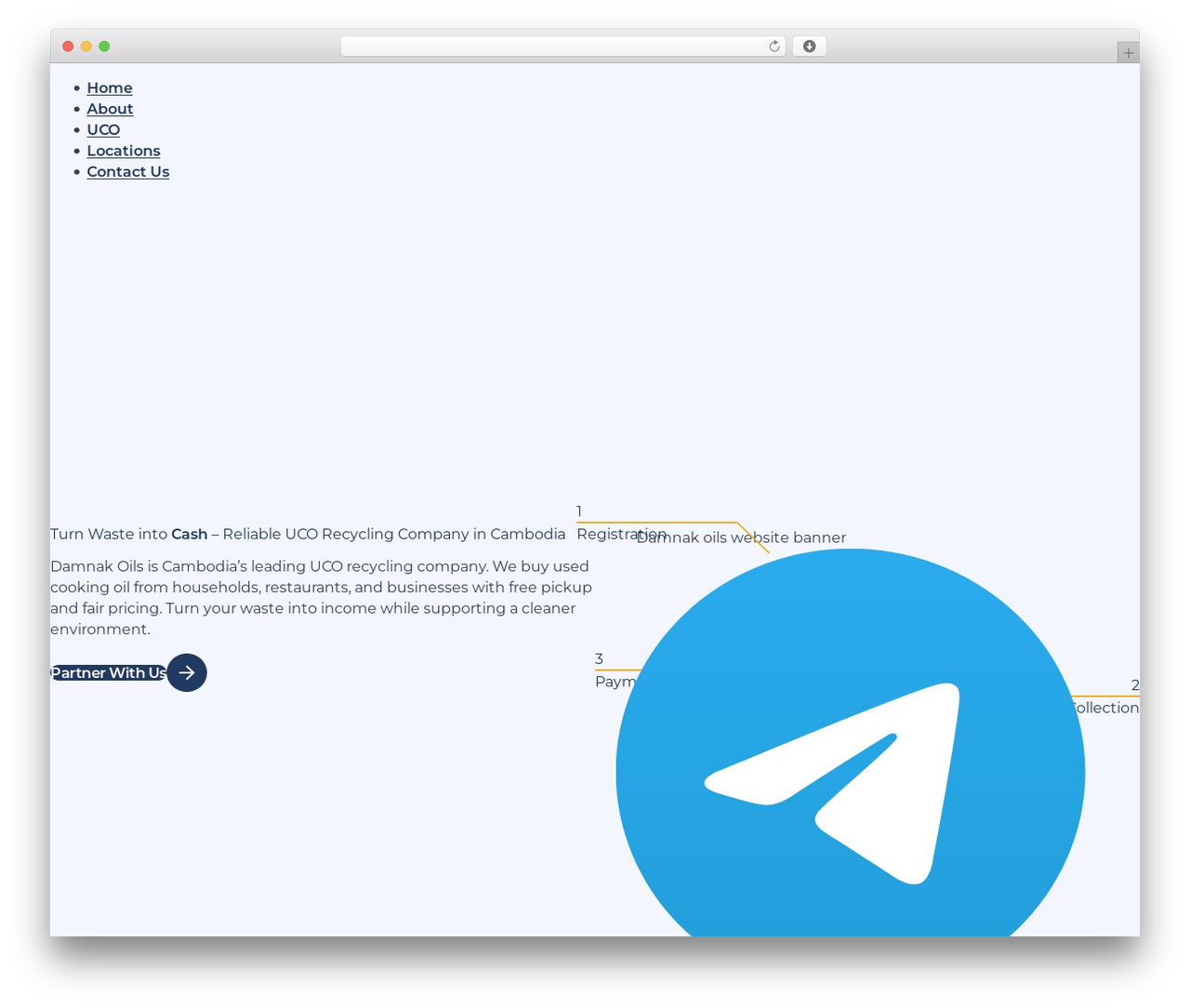Open the Home menu link

tap(110, 87)
